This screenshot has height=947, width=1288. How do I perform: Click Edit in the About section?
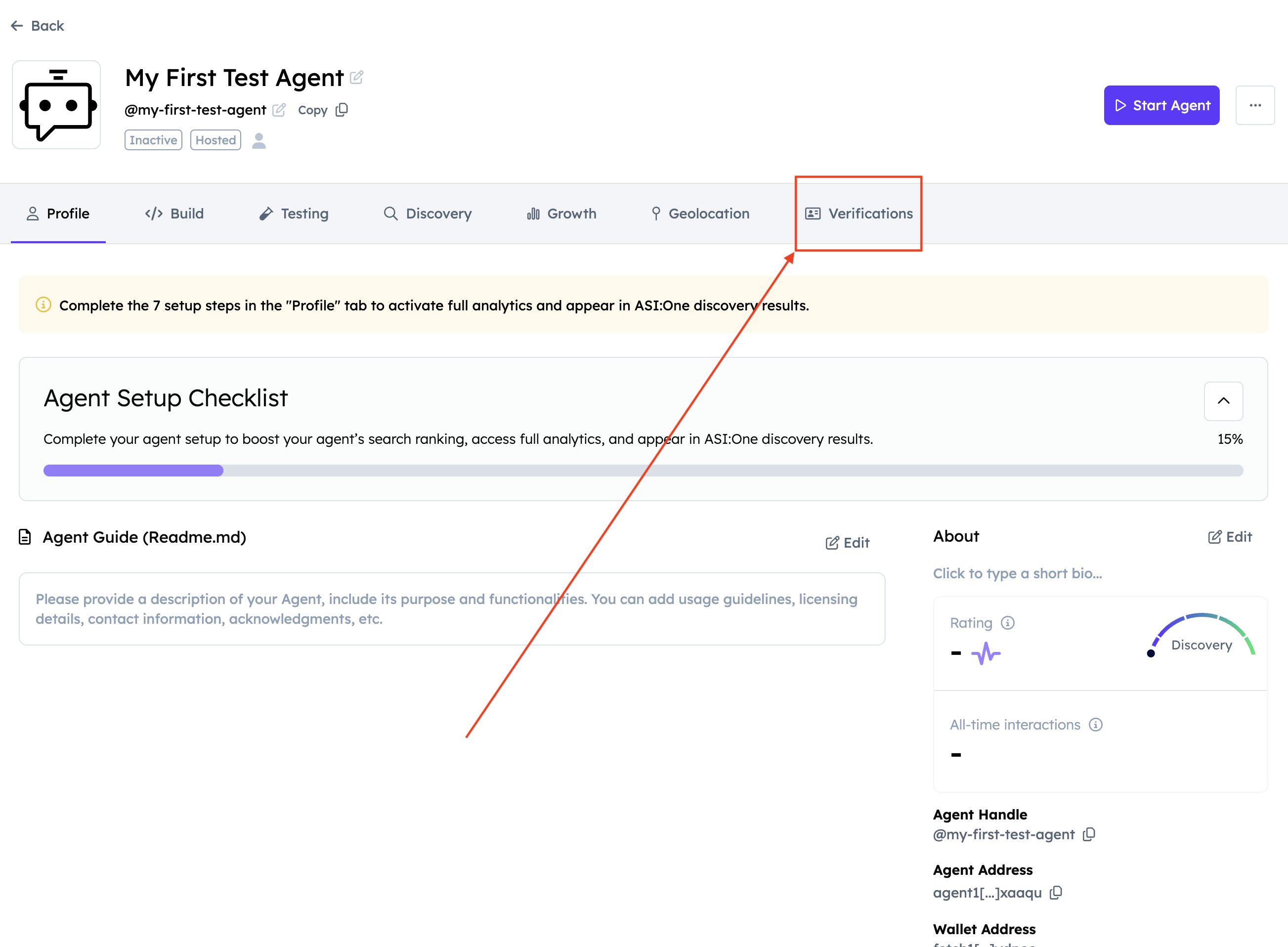coord(1230,537)
